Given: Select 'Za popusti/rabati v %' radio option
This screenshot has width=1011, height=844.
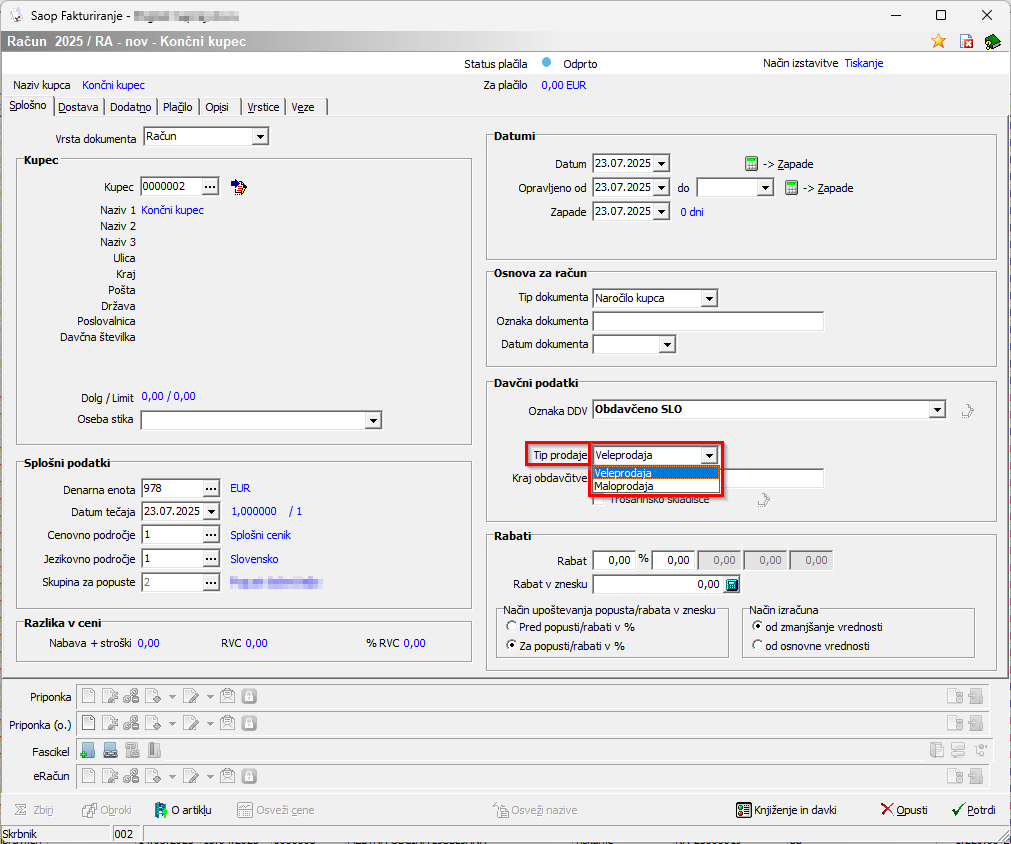Looking at the screenshot, I should click(x=511, y=645).
